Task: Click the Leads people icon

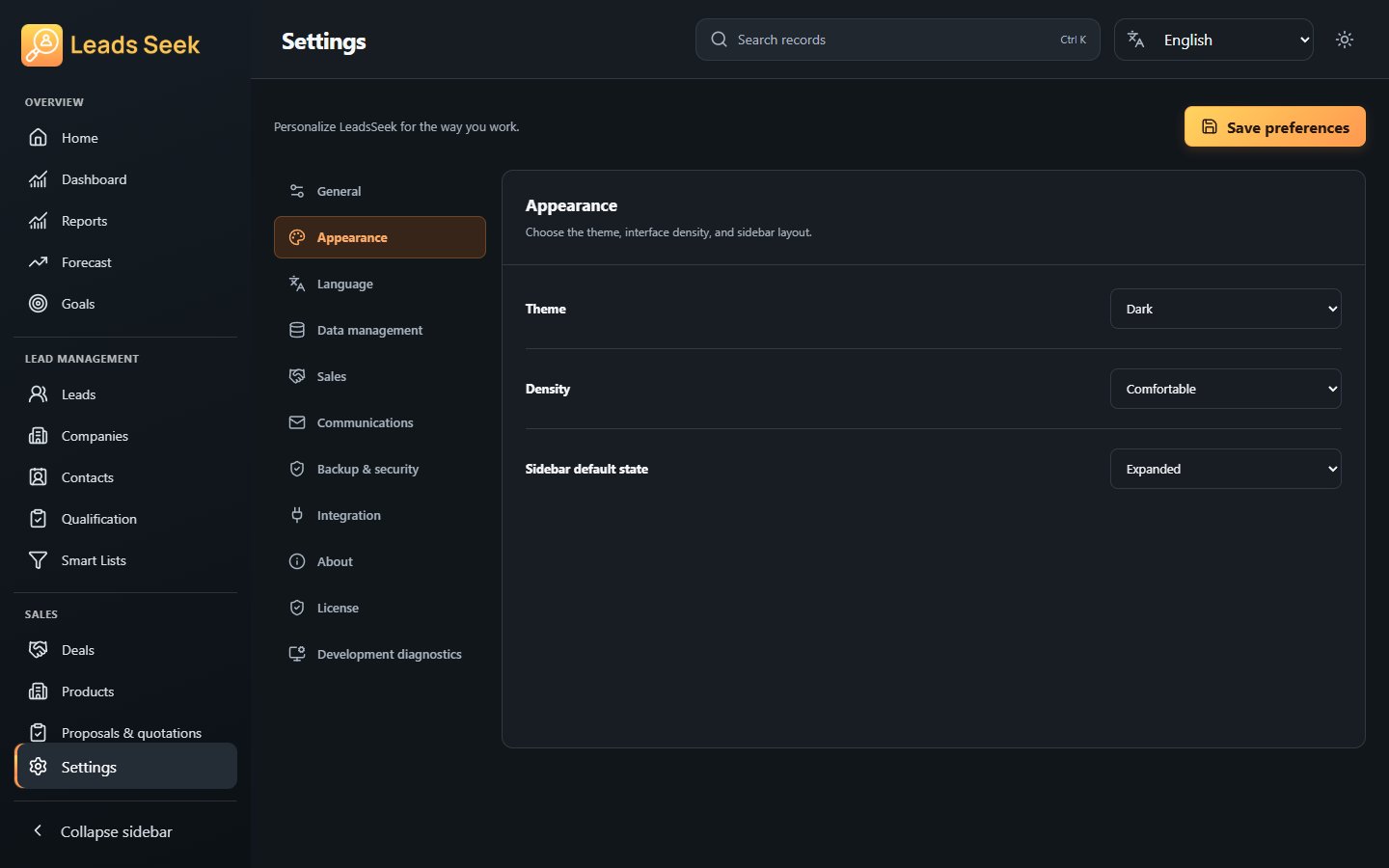Action: coord(38,394)
